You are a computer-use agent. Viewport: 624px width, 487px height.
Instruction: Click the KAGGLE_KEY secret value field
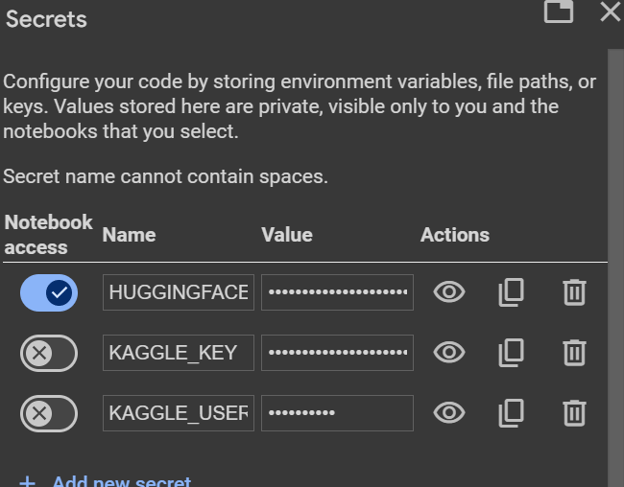[337, 353]
